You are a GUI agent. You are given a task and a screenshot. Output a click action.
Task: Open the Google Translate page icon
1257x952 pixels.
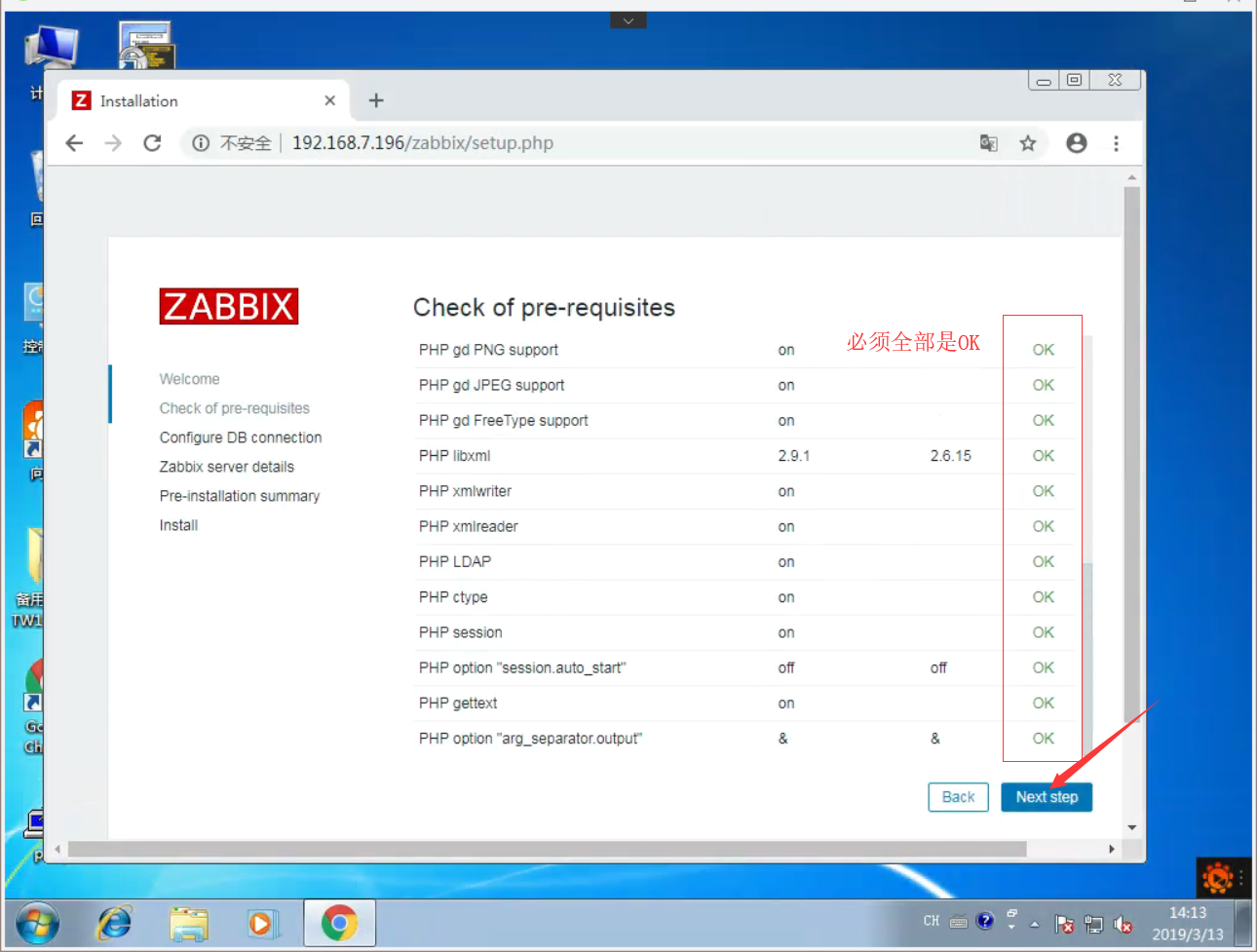(x=988, y=143)
